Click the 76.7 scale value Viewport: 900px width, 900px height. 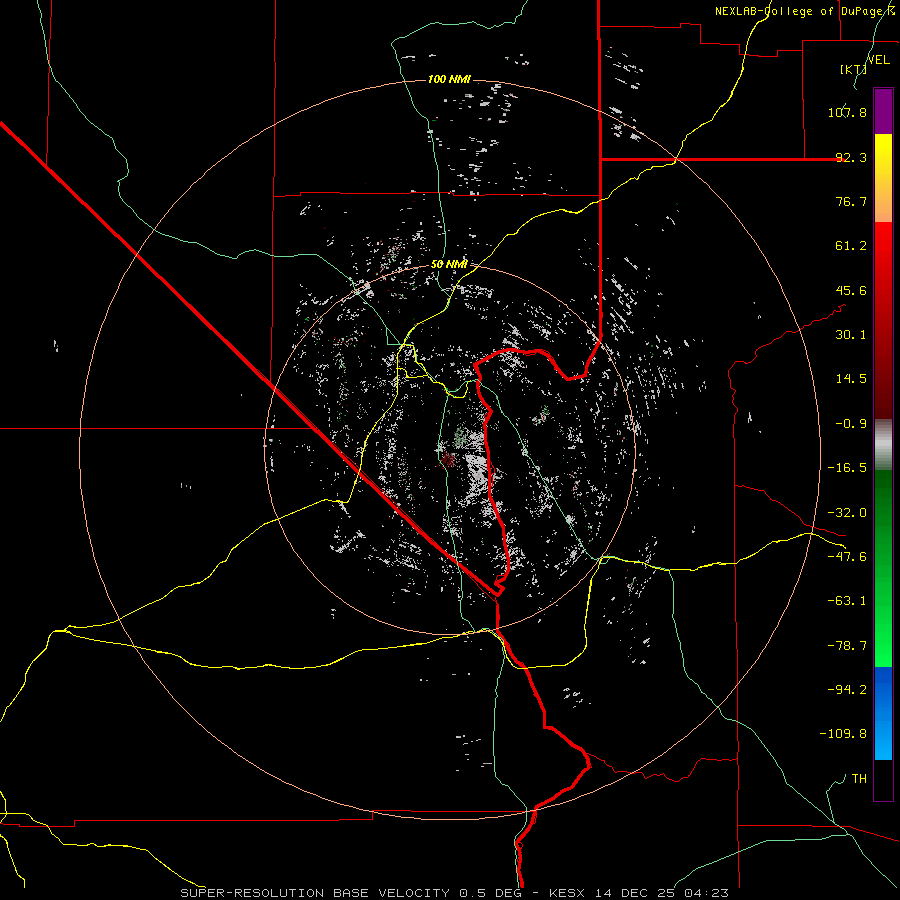point(851,201)
